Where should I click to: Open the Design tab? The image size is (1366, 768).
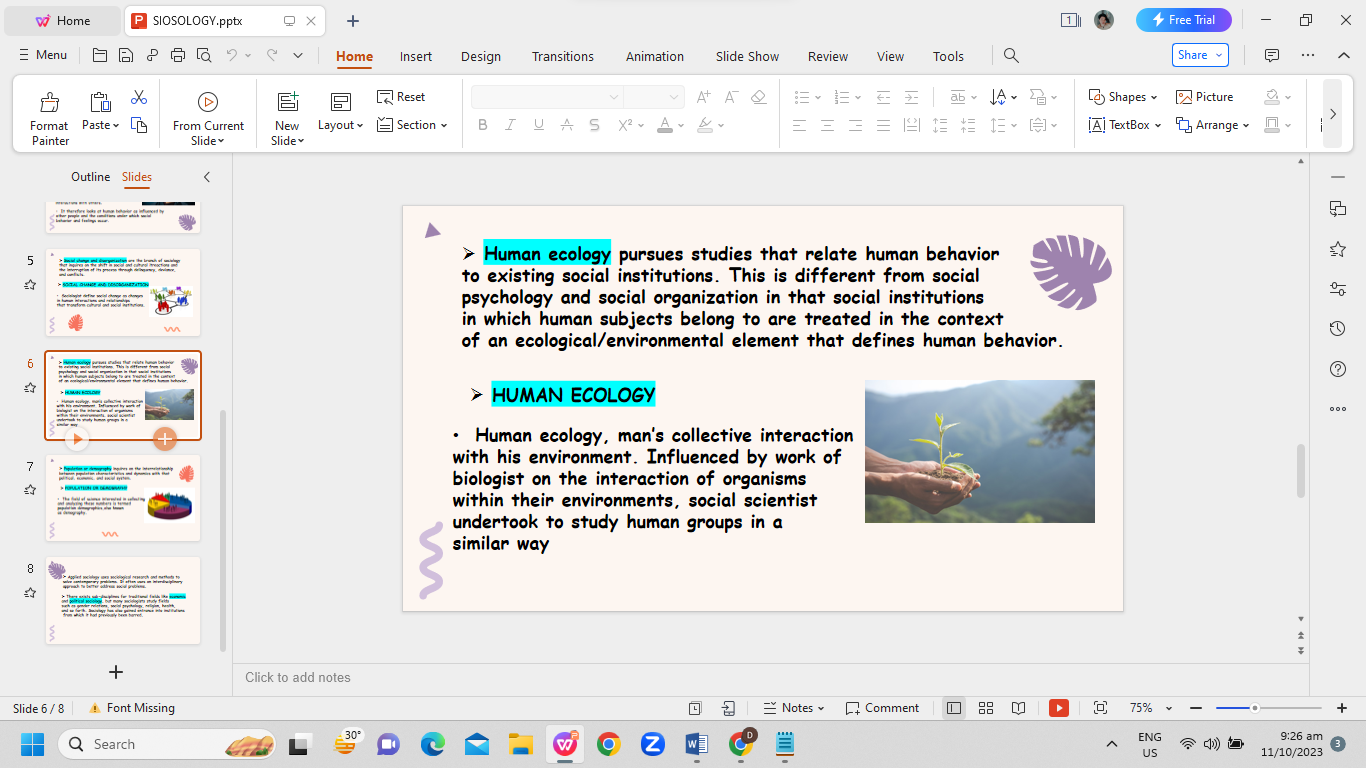[481, 56]
